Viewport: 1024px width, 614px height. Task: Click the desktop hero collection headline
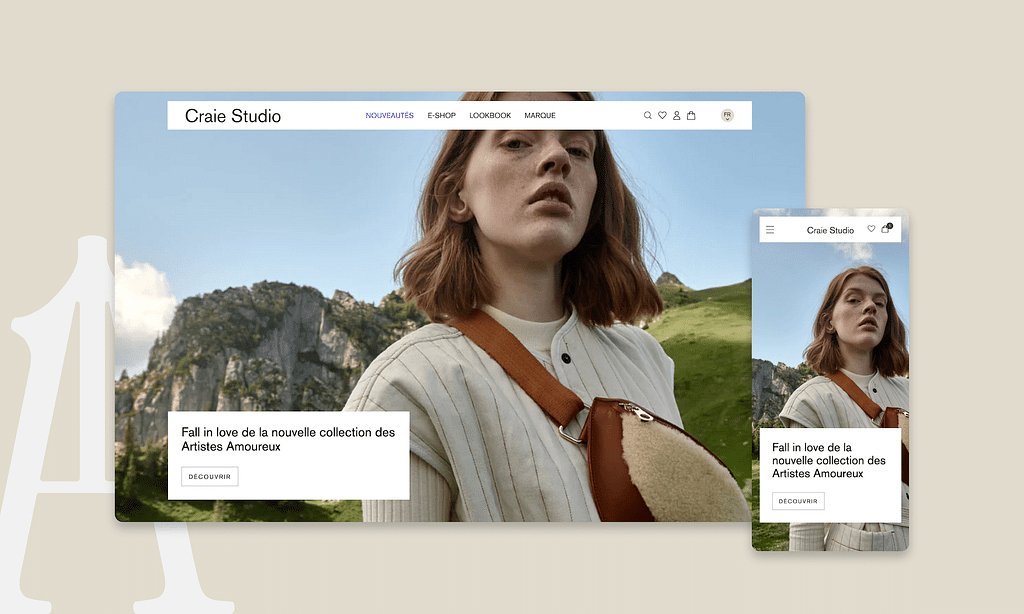(288, 439)
